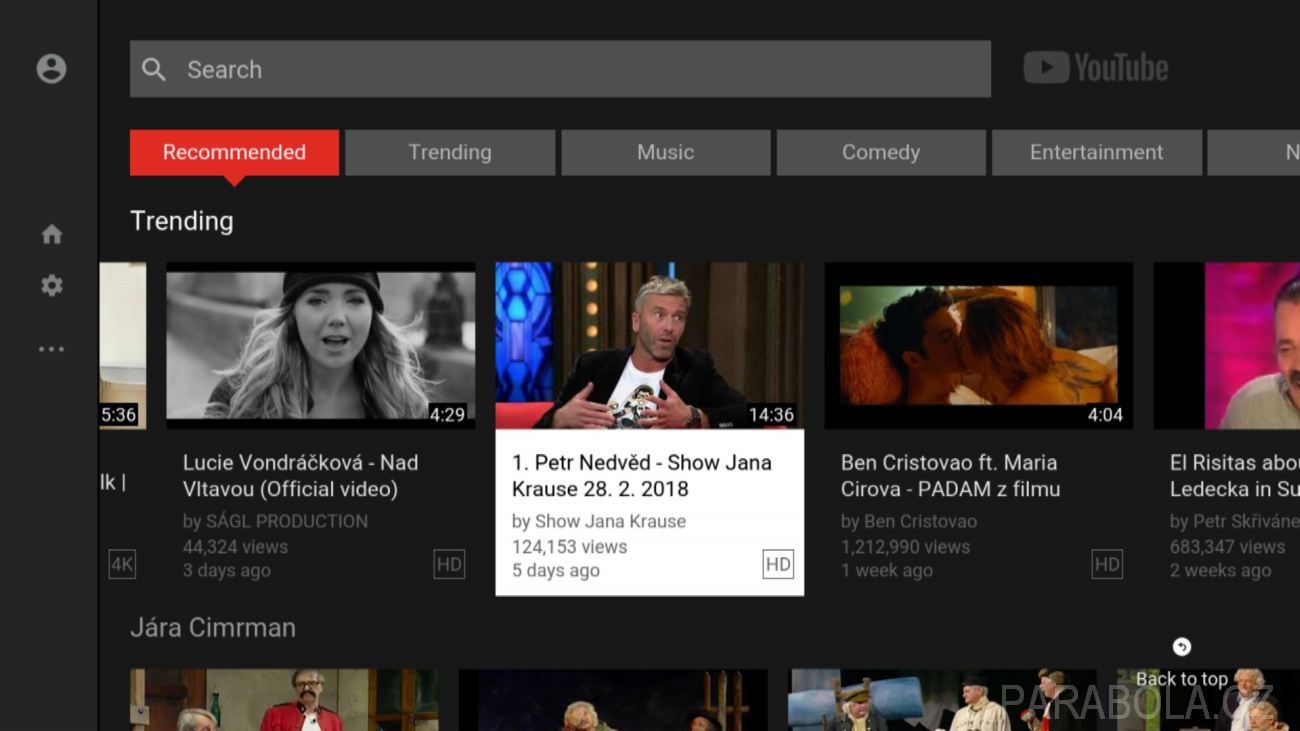Image resolution: width=1300 pixels, height=731 pixels.
Task: Click '5 days ago' text
Action: 556,571
